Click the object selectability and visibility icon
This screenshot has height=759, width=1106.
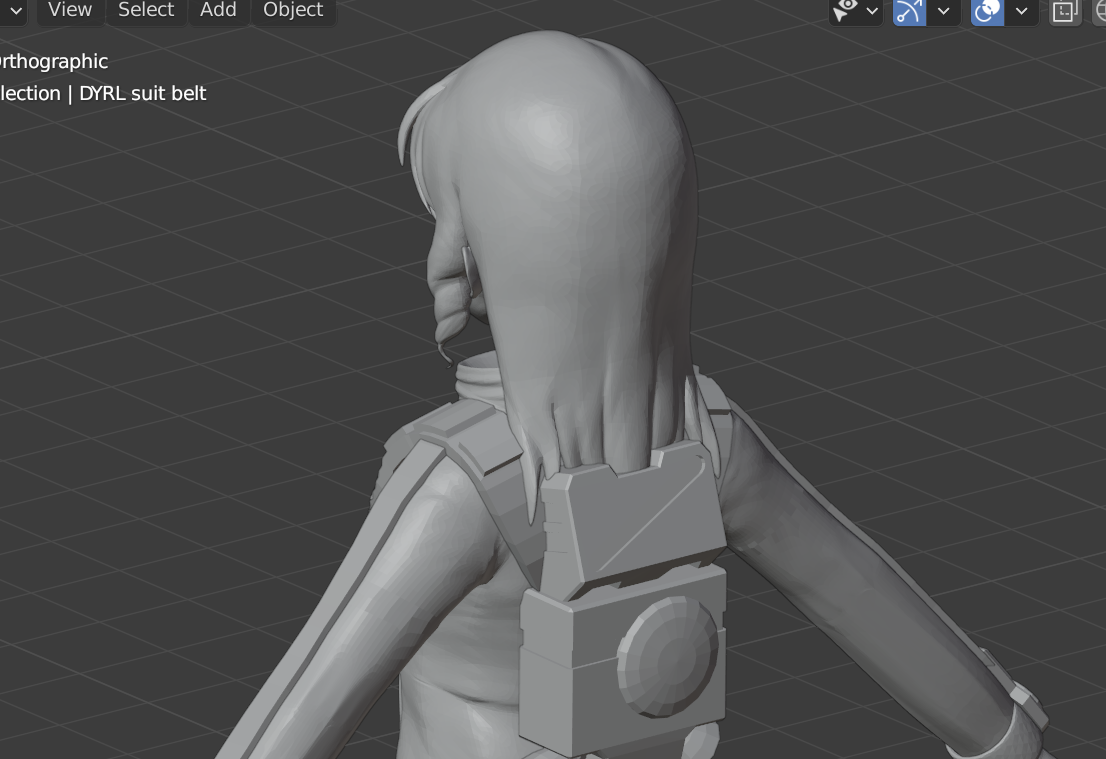coord(845,11)
